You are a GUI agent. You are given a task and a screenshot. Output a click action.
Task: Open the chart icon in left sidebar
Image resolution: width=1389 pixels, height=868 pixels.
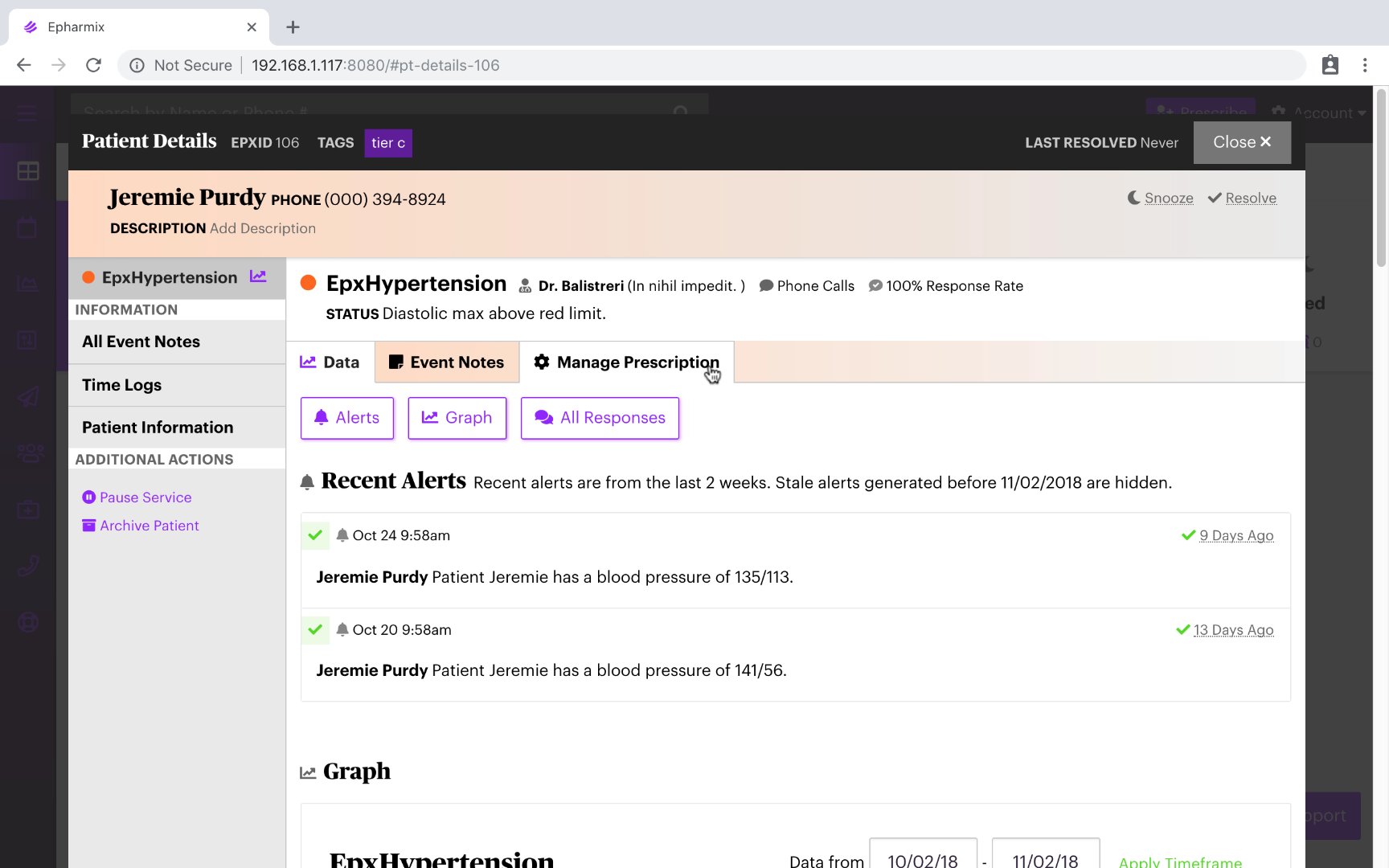27,284
